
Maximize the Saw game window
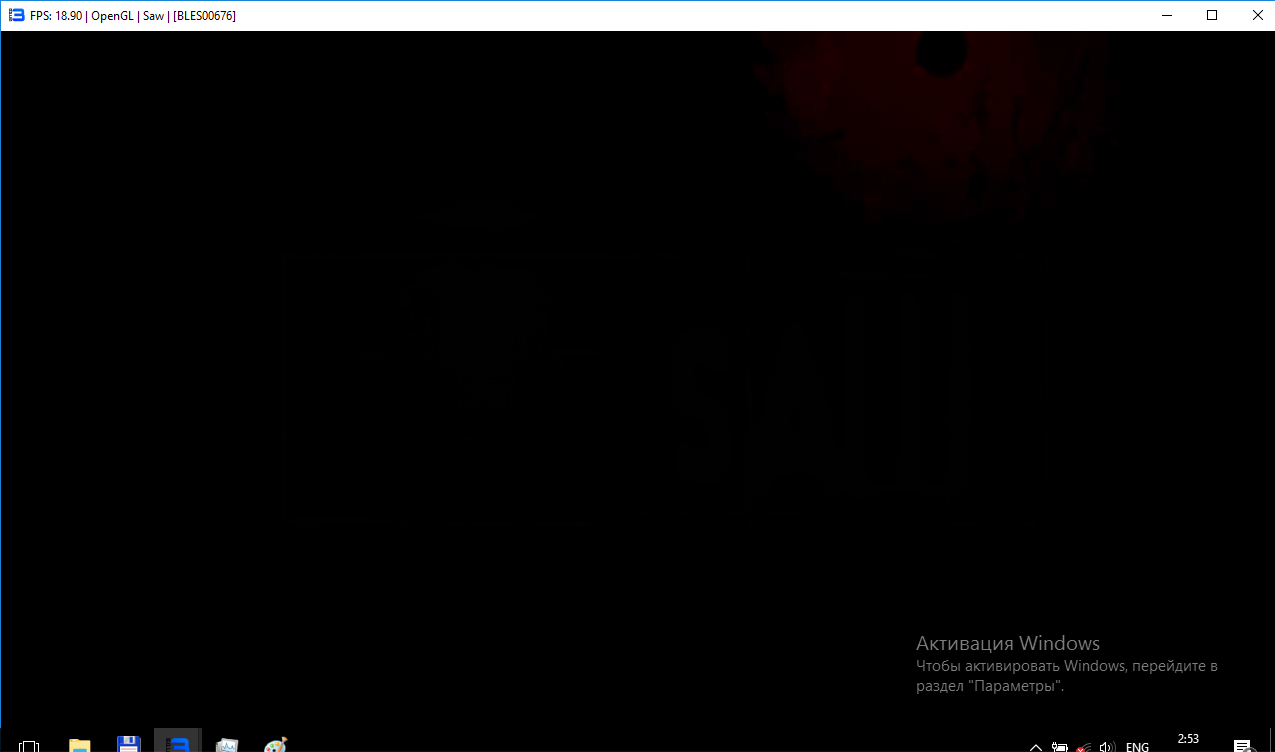click(1212, 15)
